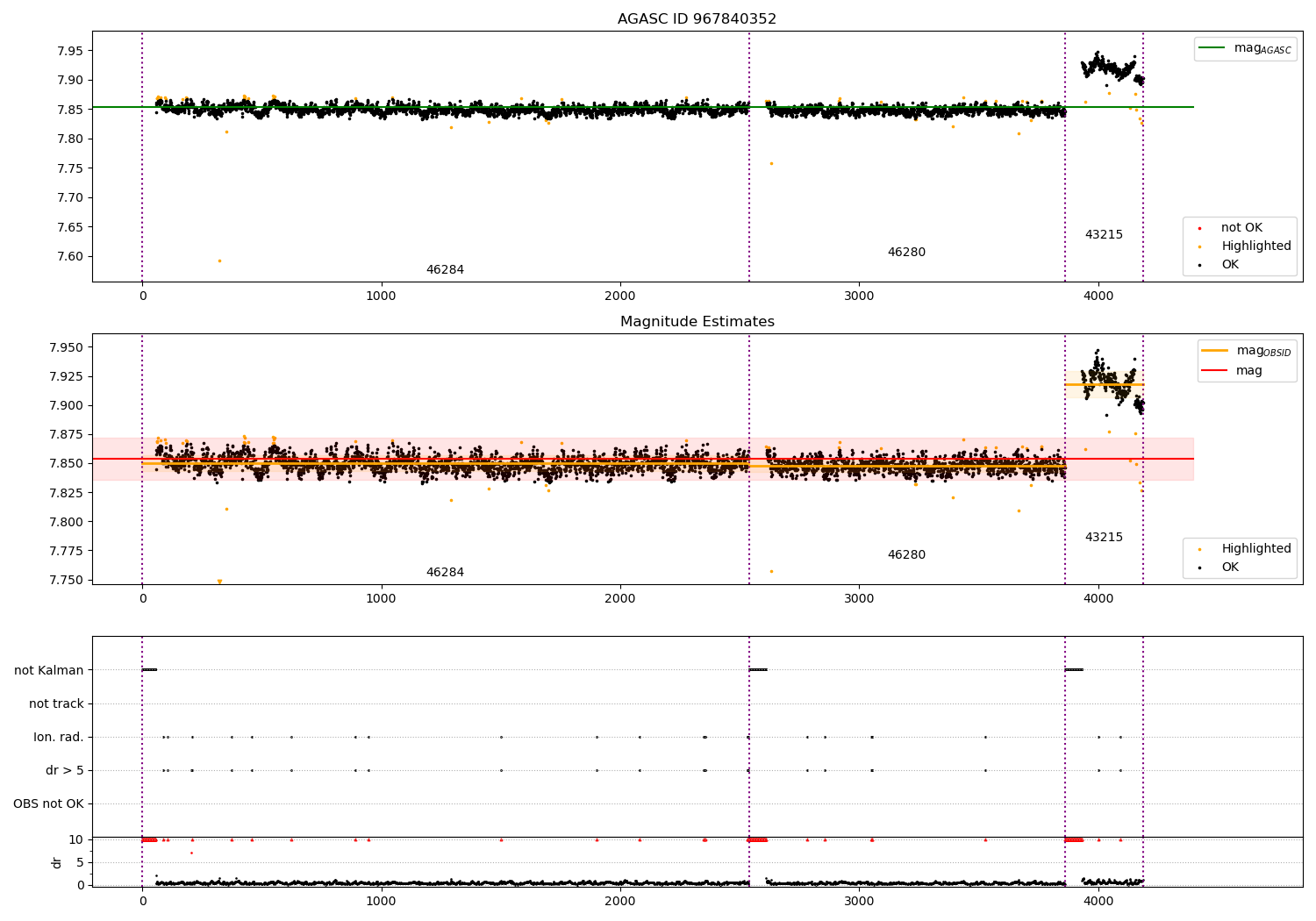Click obsid label 46284 in the top plot
Viewport: 1316px width, 921px height.
tap(445, 270)
